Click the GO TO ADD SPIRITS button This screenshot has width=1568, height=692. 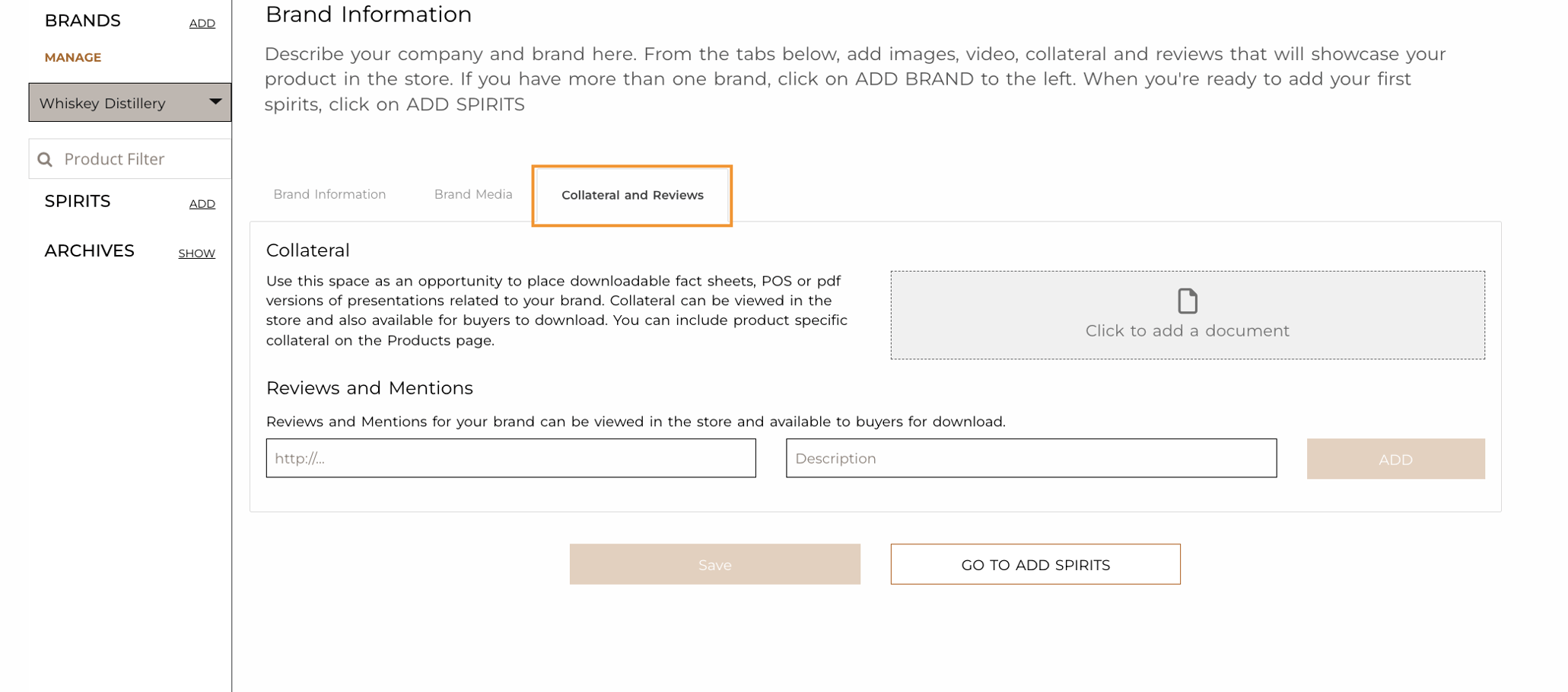point(1035,564)
